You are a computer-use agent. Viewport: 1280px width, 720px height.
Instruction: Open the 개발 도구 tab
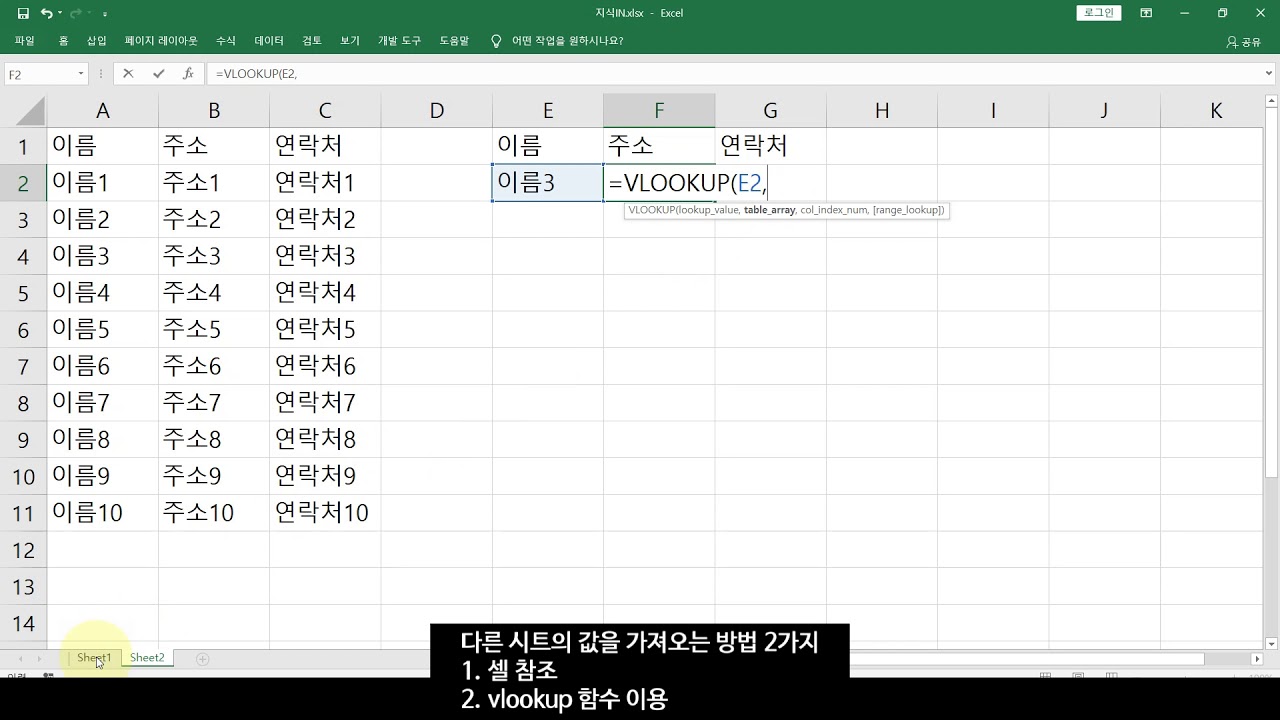[399, 41]
